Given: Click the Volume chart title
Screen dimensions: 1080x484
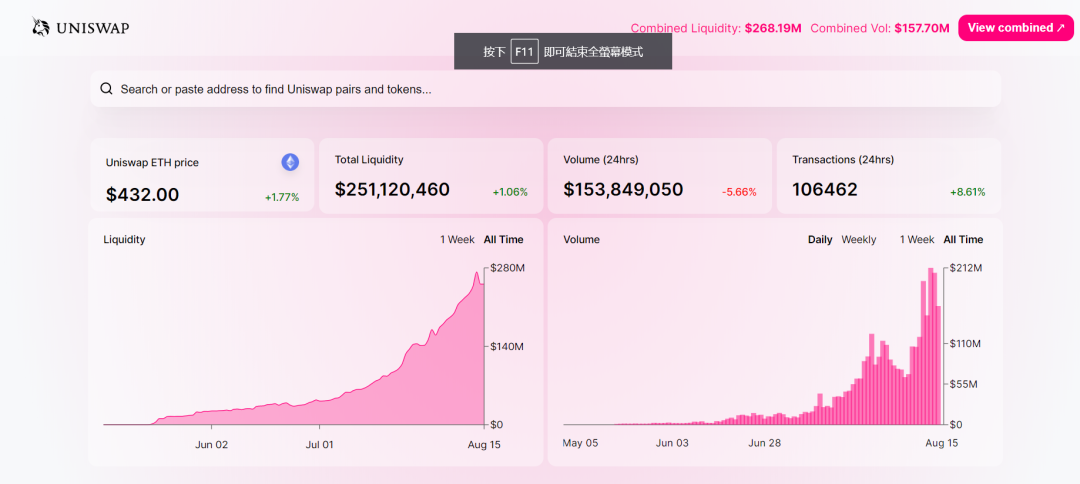Looking at the screenshot, I should [581, 240].
